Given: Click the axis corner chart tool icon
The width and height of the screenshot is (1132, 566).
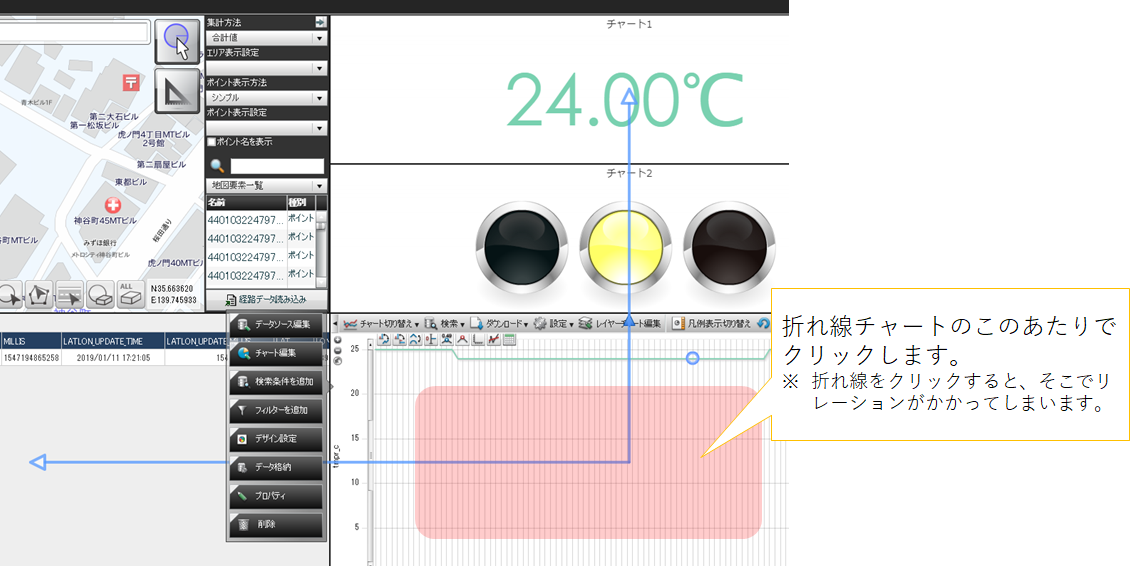Looking at the screenshot, I should pyautogui.click(x=479, y=339).
